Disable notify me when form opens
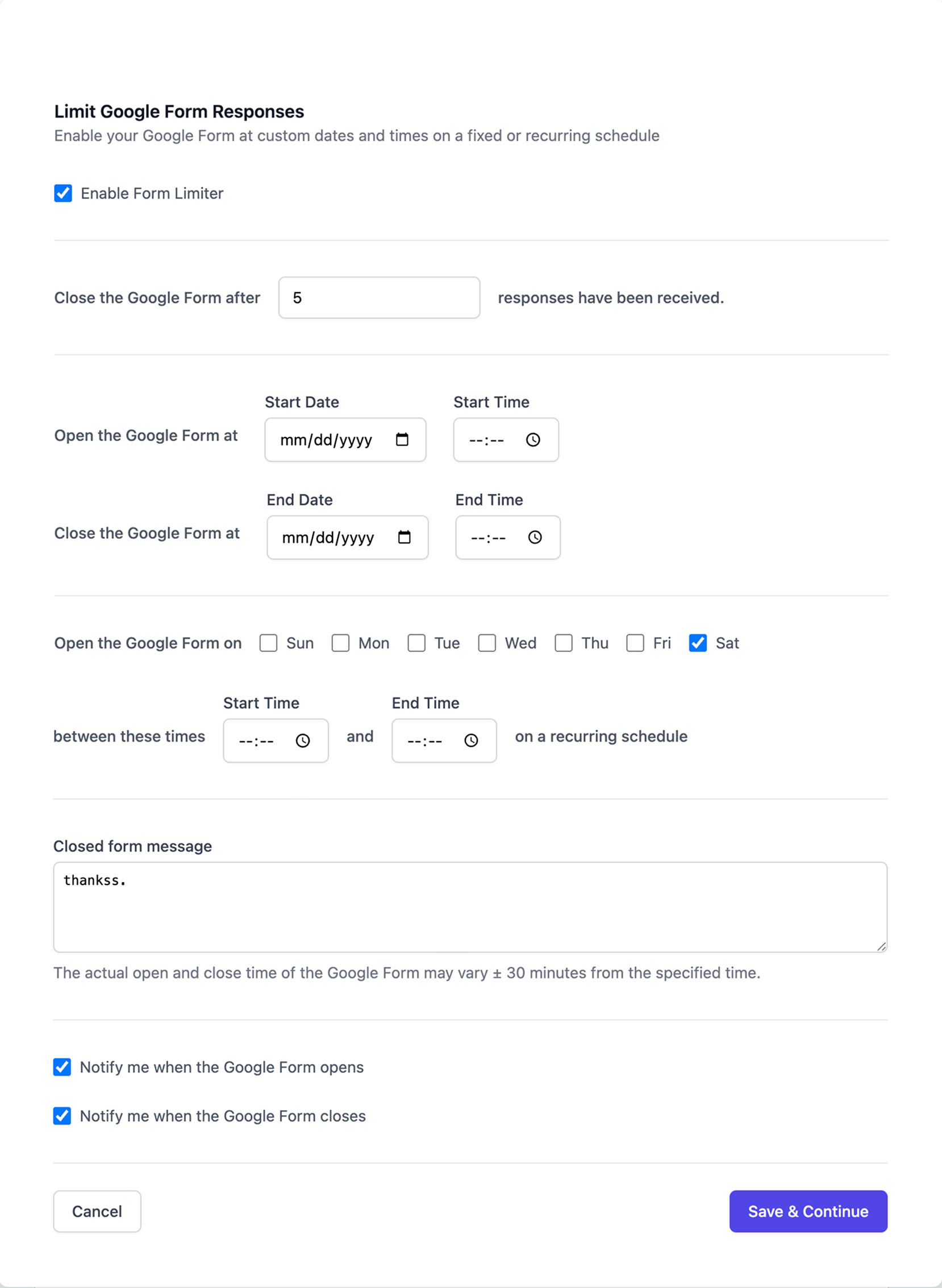Image resolution: width=942 pixels, height=1288 pixels. point(62,1067)
